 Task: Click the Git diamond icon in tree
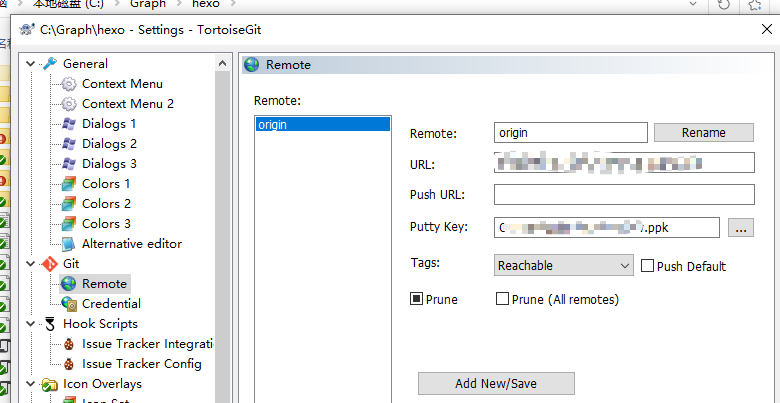click(x=49, y=264)
